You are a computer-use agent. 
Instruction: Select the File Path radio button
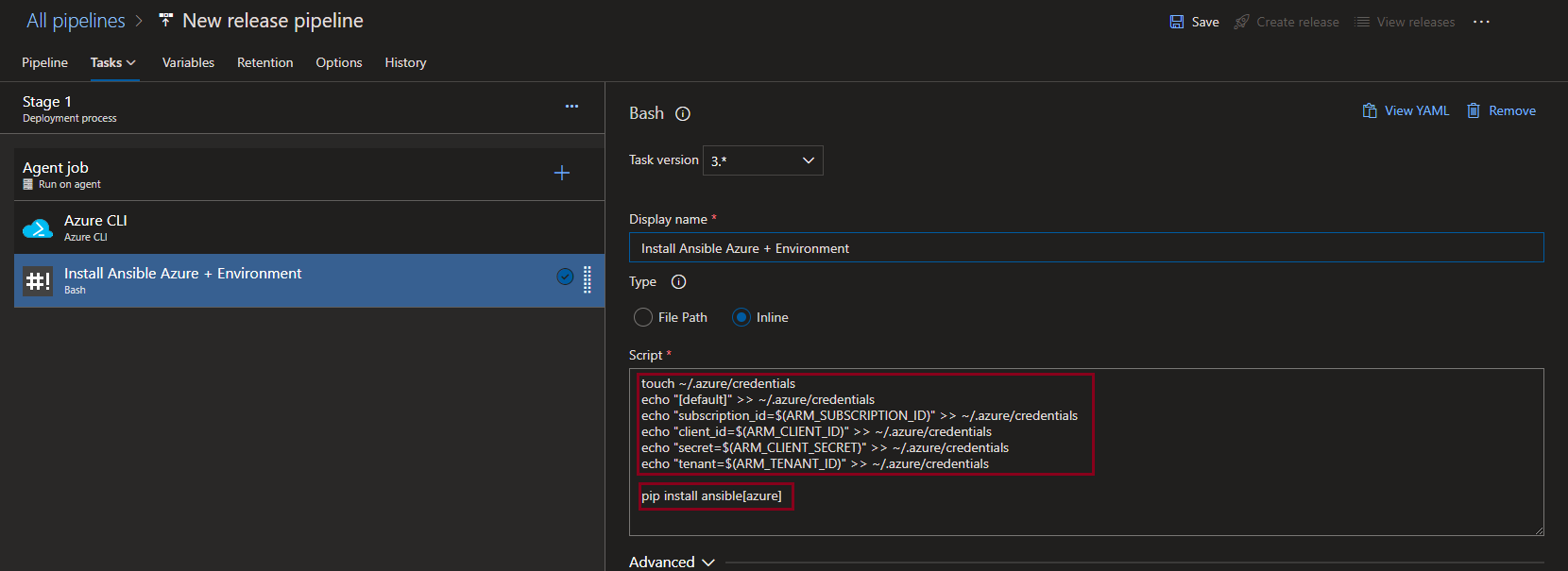[643, 318]
